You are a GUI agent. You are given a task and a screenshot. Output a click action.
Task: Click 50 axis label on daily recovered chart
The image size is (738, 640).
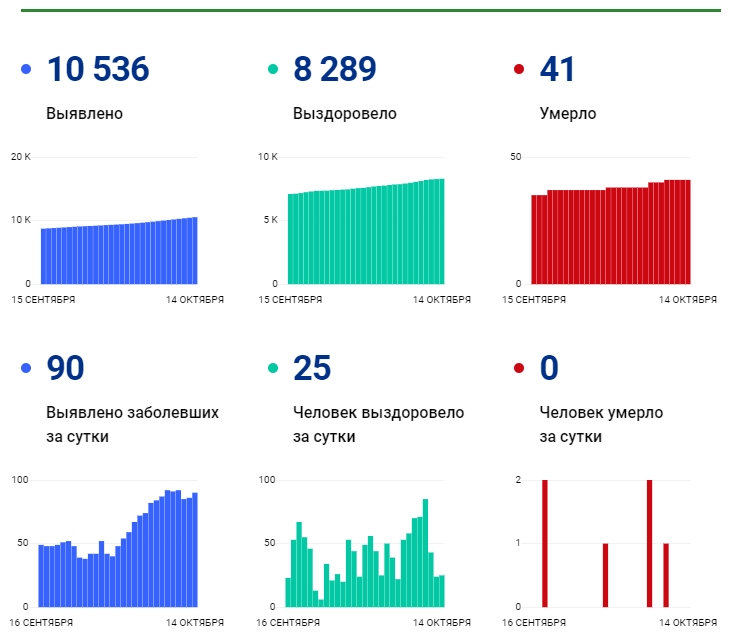(270, 543)
